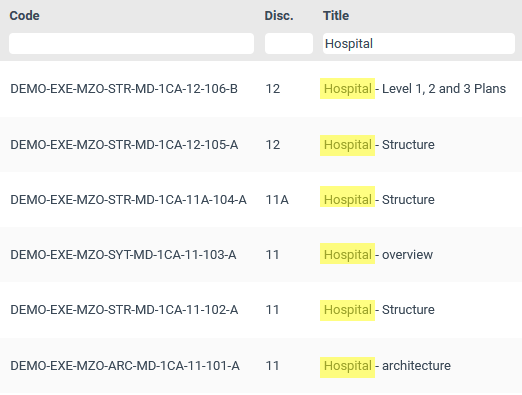This screenshot has width=522, height=395.
Task: Click discipline 12 in the 12-105-A row
Action: click(x=273, y=145)
